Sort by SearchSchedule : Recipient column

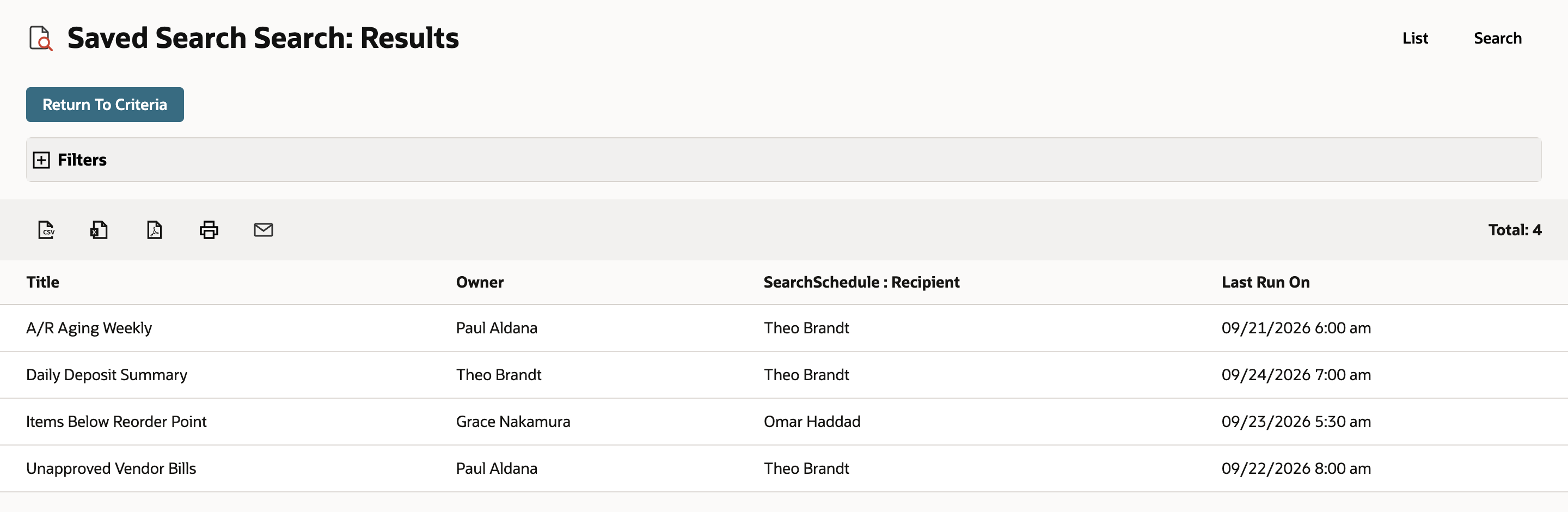861,282
